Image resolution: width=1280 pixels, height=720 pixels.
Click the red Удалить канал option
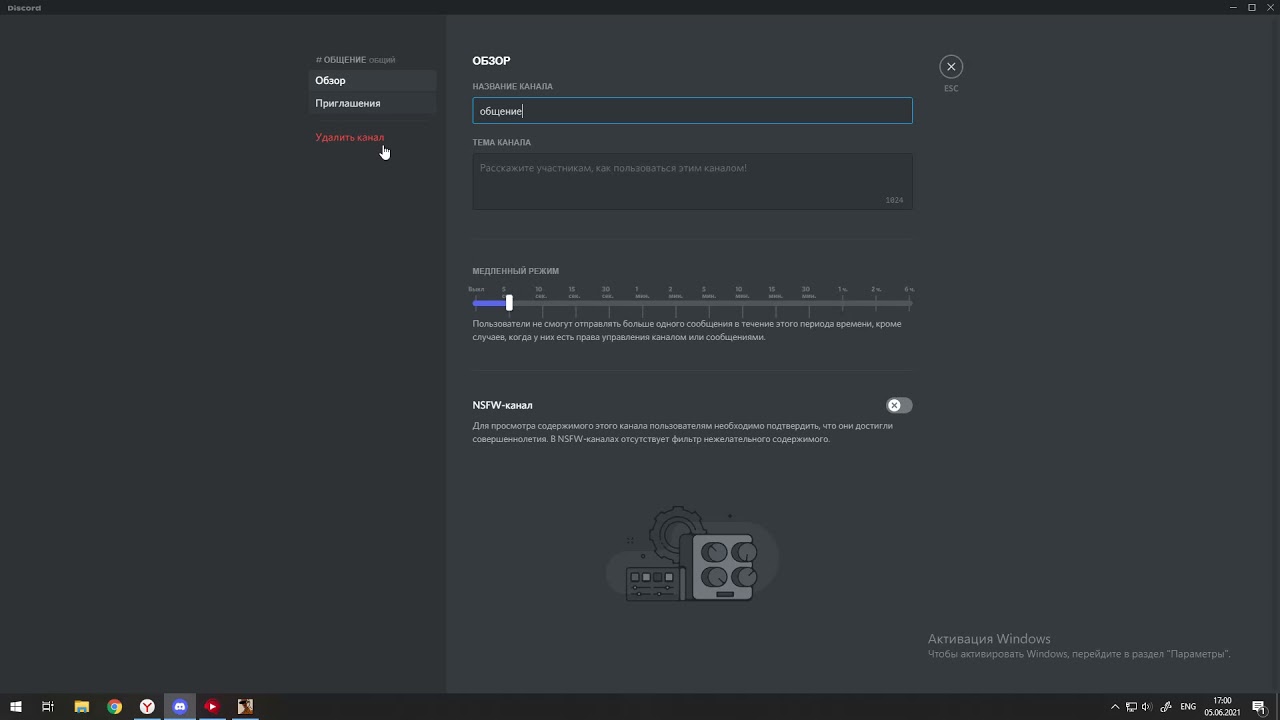(350, 137)
